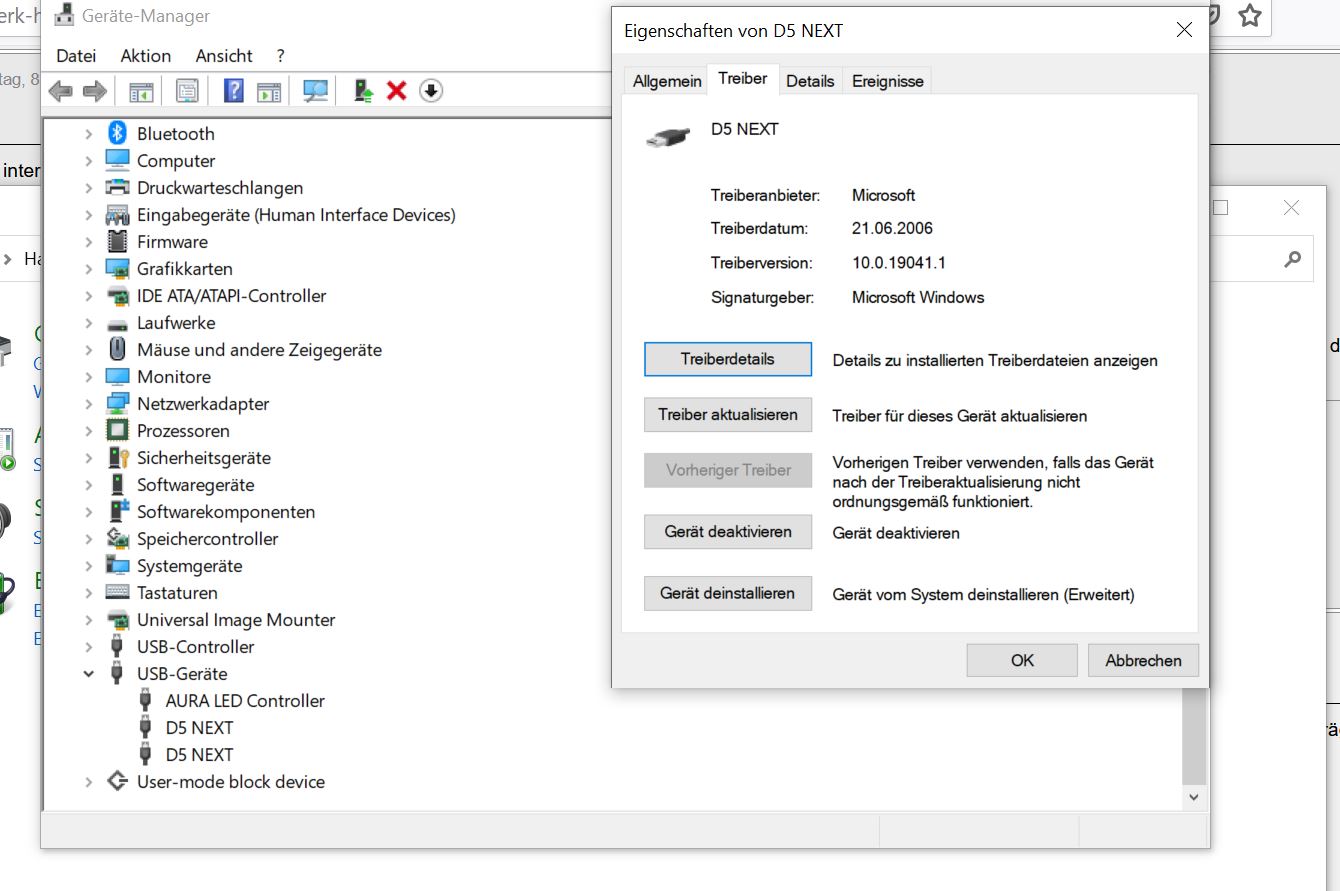The image size is (1340, 891).
Task: Switch to the Details tab
Action: pyautogui.click(x=810, y=81)
